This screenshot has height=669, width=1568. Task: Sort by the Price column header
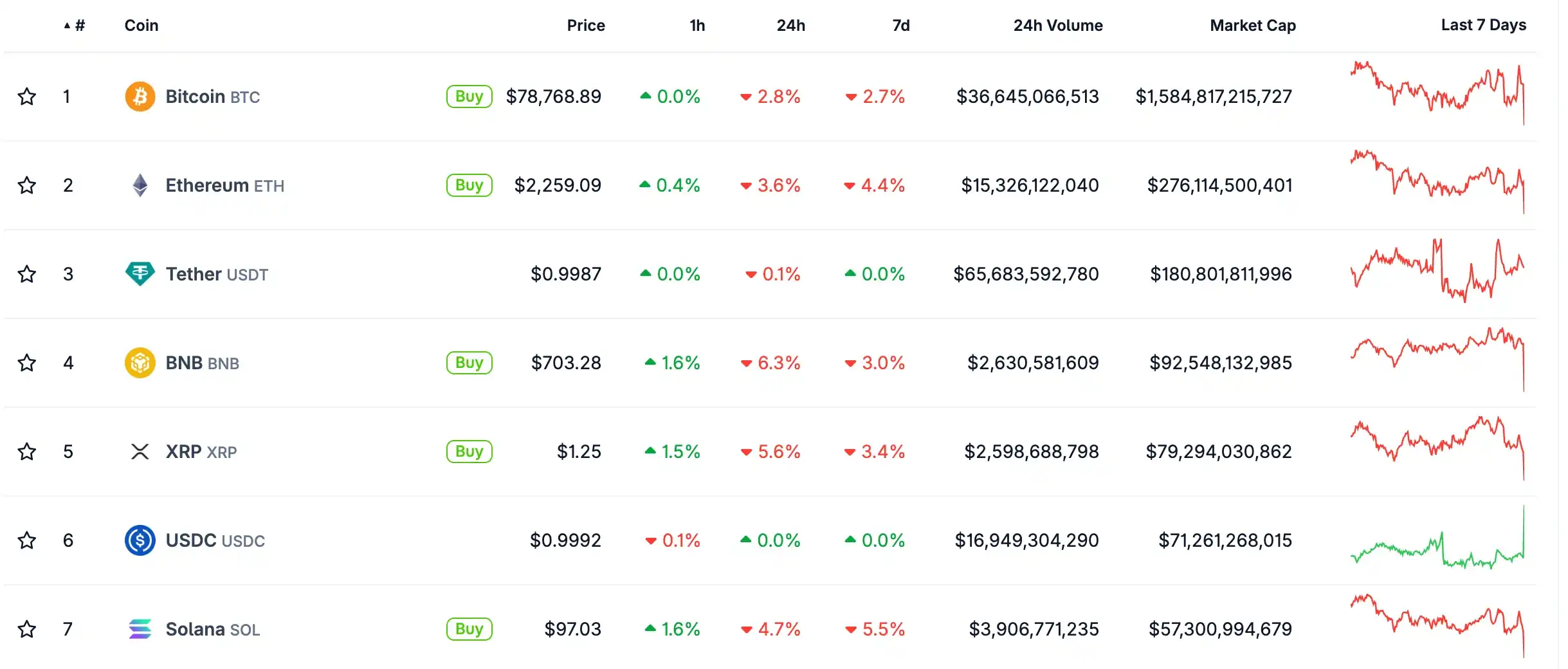pos(585,25)
